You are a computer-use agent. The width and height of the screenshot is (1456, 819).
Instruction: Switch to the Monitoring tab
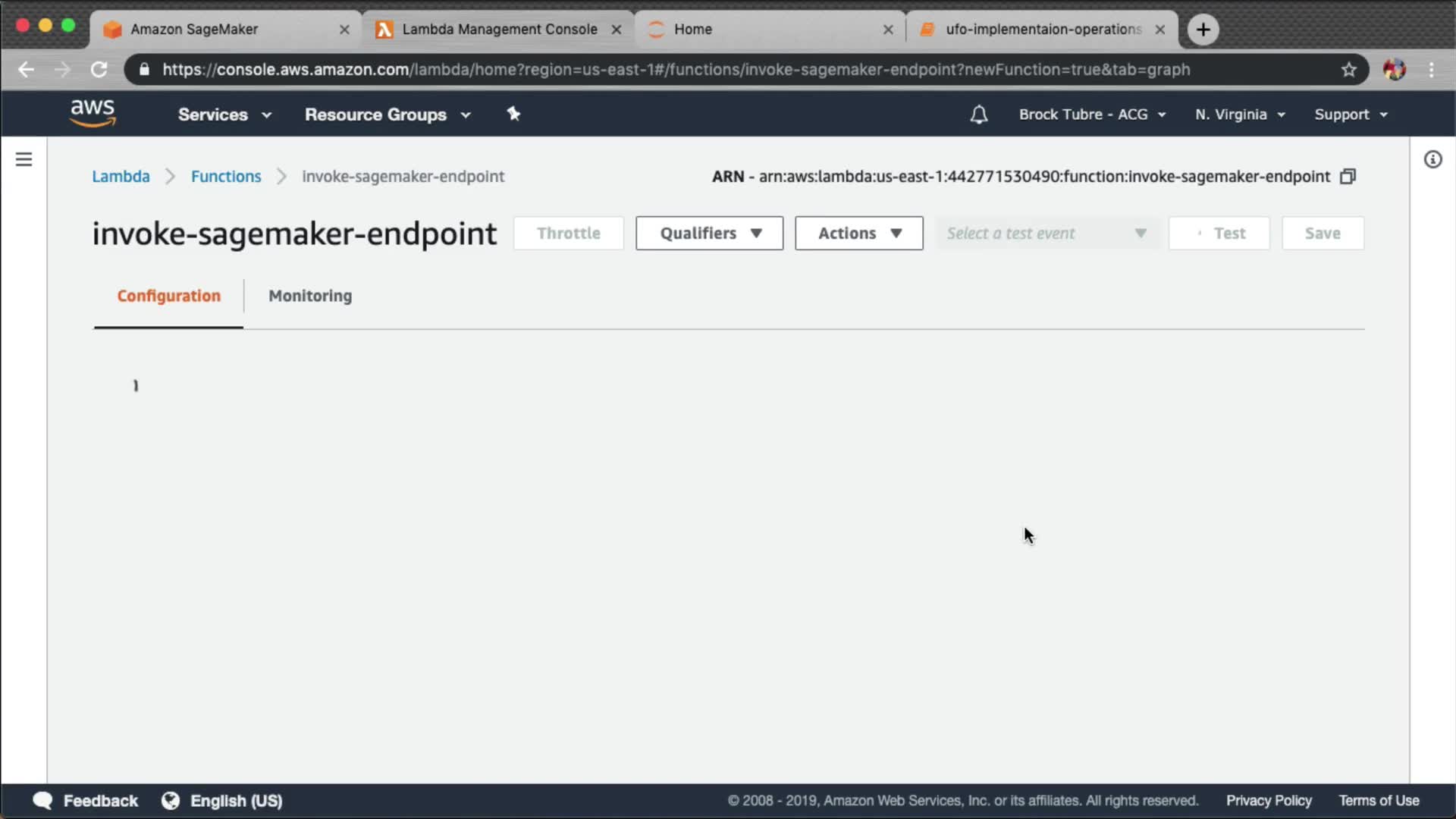[310, 296]
